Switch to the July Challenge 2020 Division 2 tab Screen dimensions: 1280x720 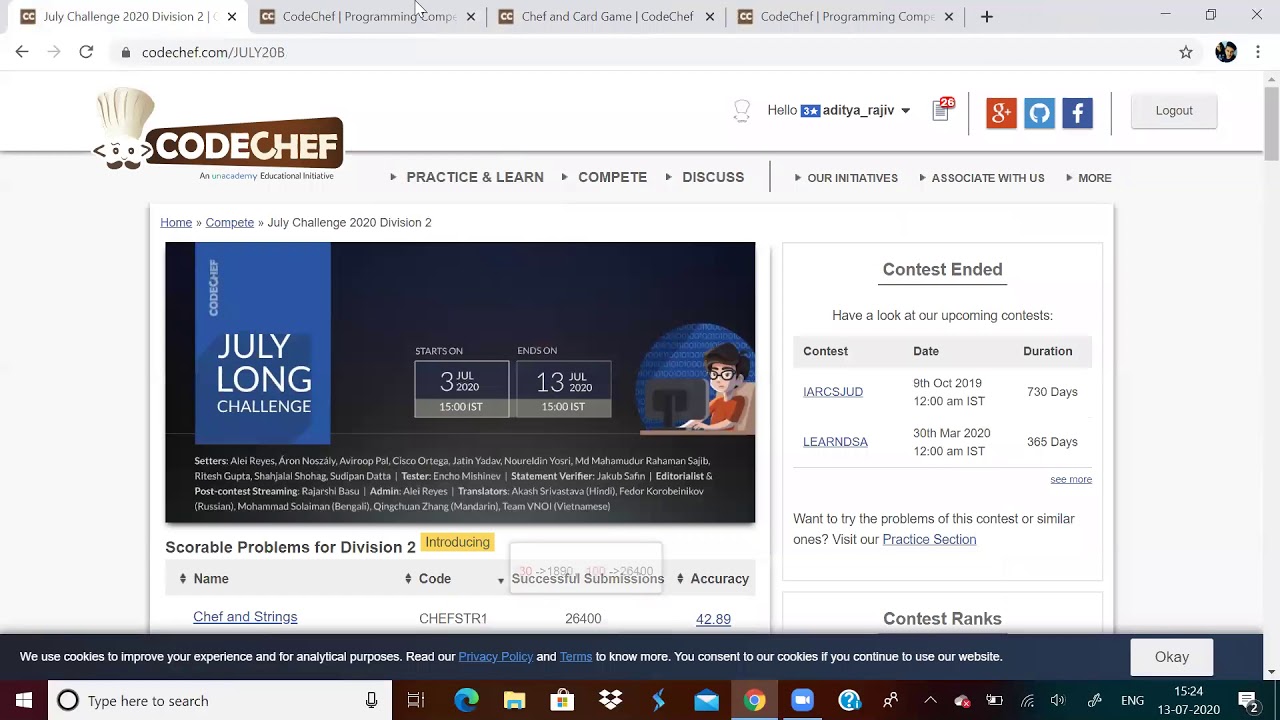pyautogui.click(x=126, y=16)
